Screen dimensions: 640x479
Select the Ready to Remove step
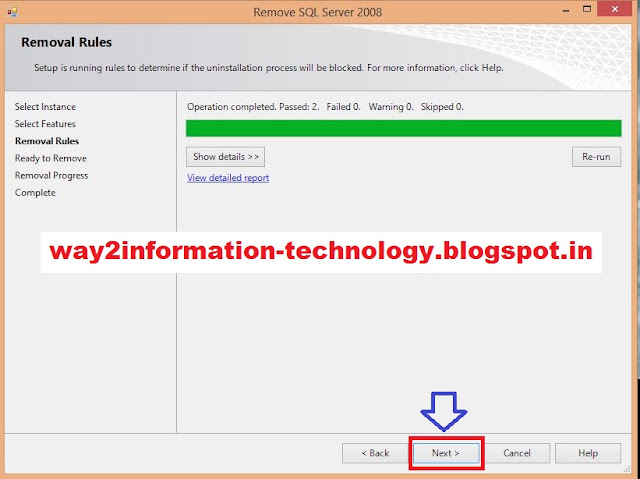(x=51, y=158)
